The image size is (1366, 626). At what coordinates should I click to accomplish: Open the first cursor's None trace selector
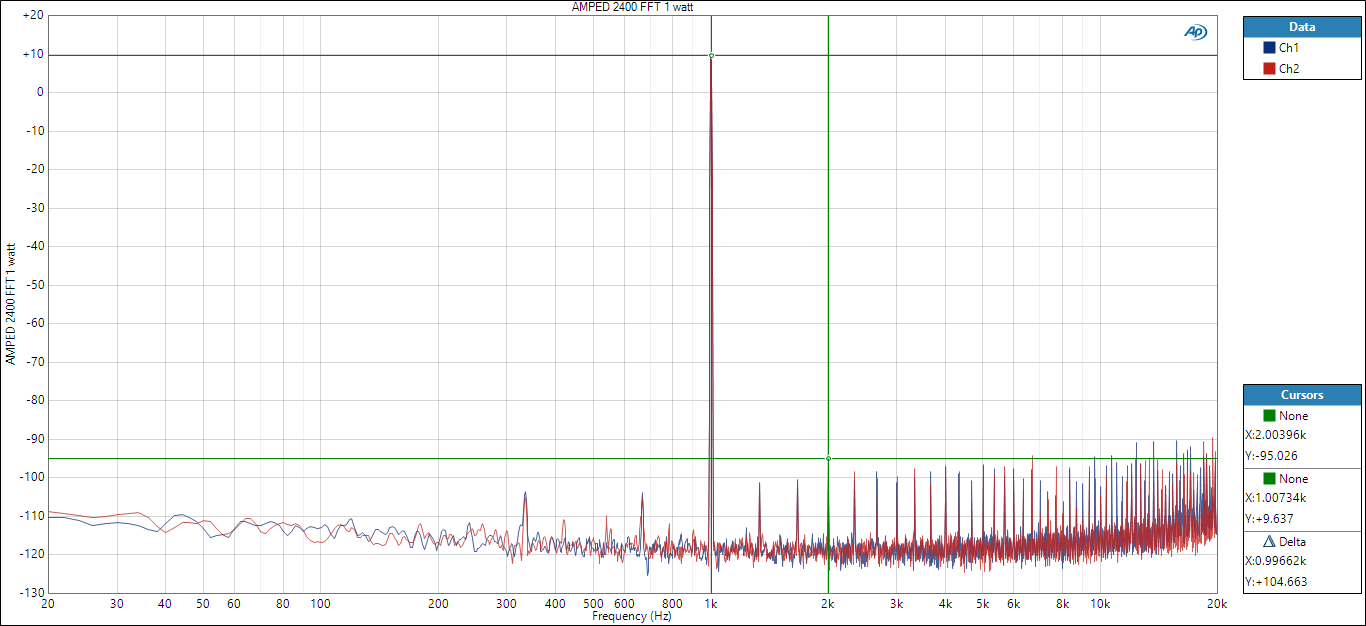(1293, 416)
